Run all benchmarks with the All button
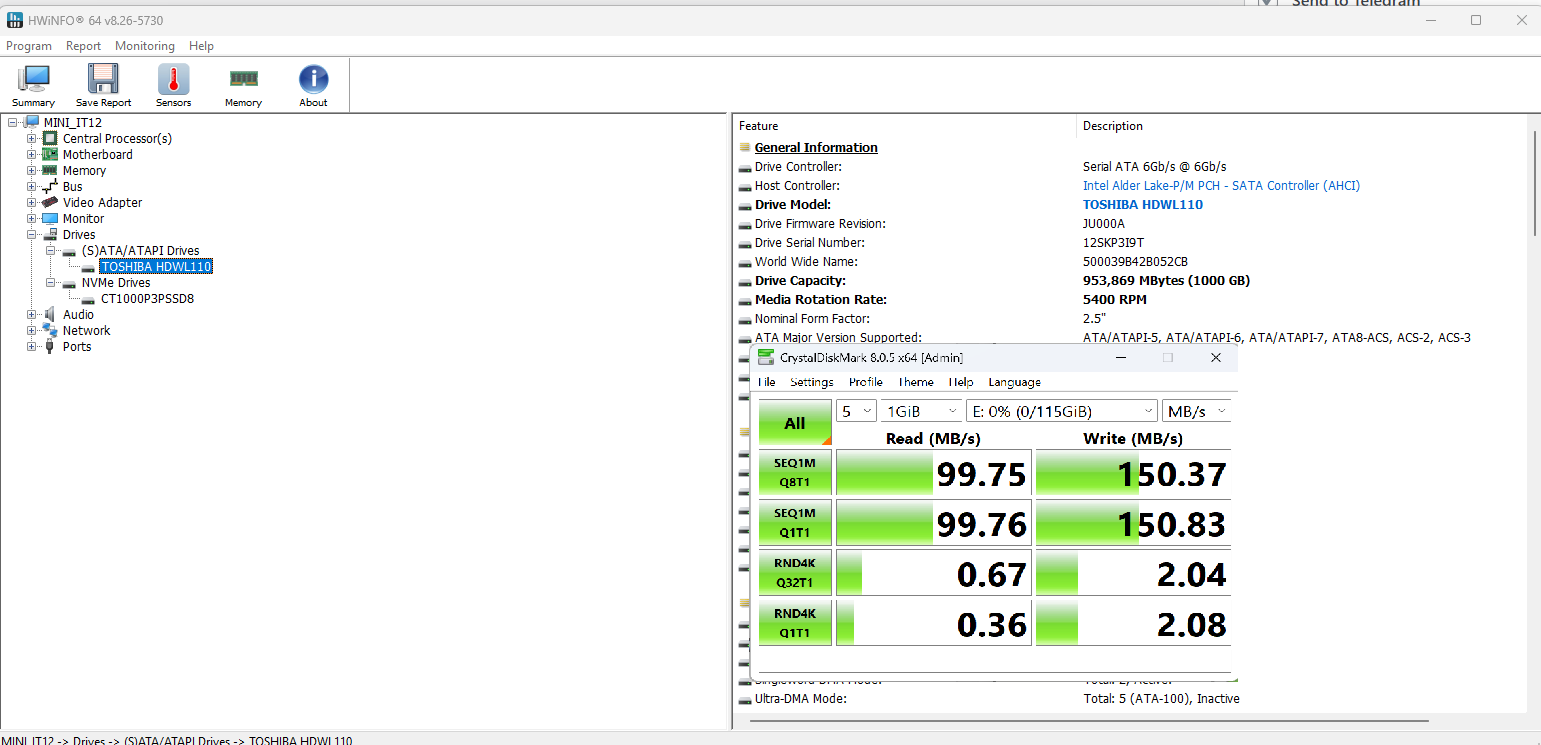Viewport: 1541px width, 745px height. click(795, 423)
